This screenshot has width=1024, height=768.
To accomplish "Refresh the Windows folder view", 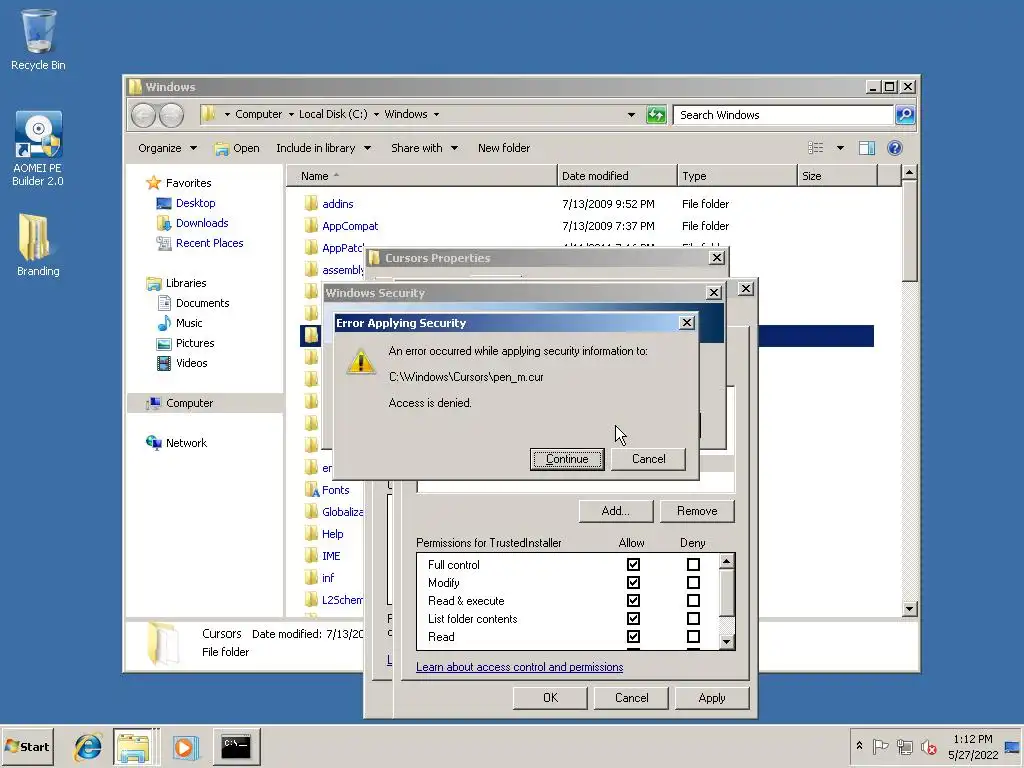I will [x=656, y=115].
